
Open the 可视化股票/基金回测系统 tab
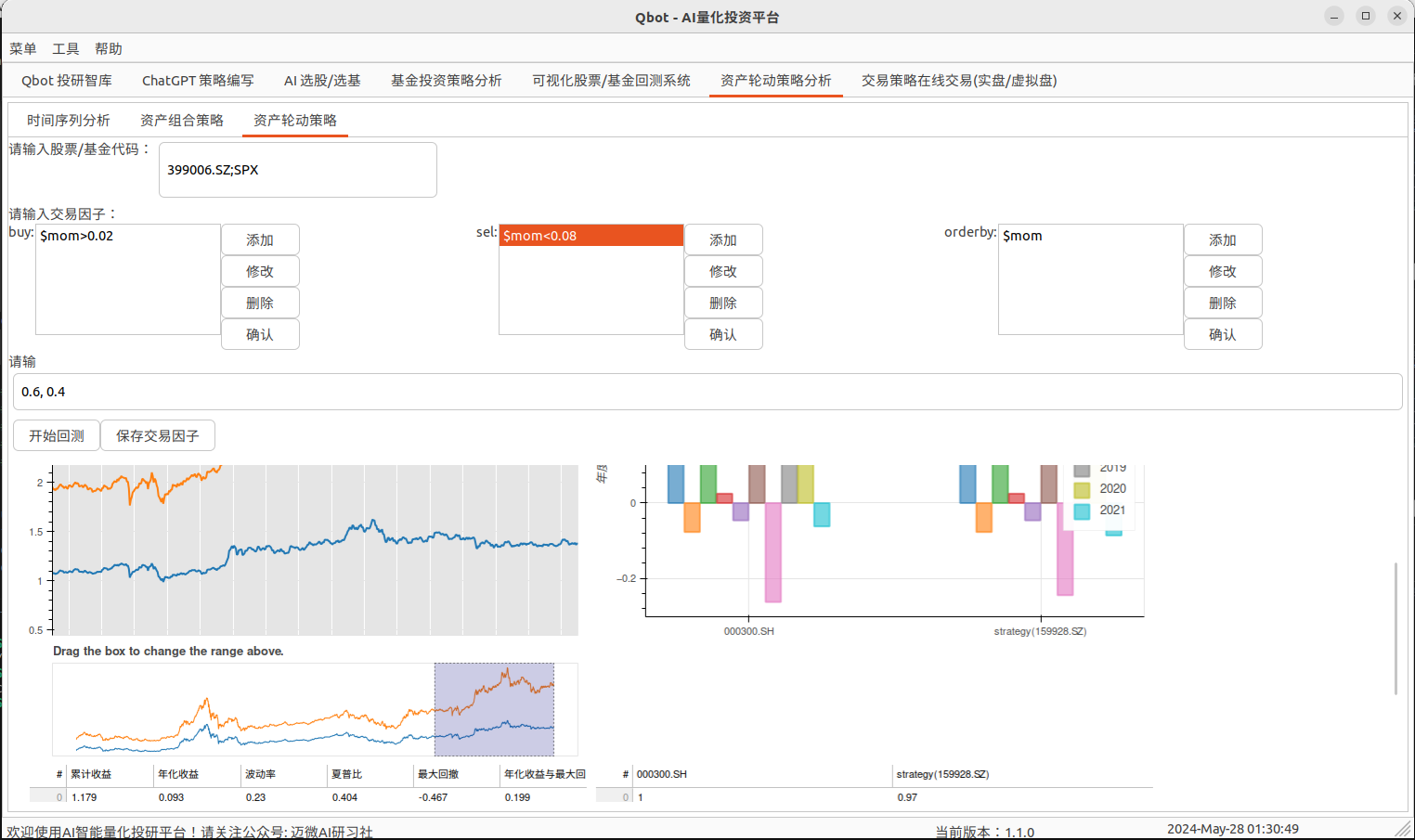coord(610,81)
